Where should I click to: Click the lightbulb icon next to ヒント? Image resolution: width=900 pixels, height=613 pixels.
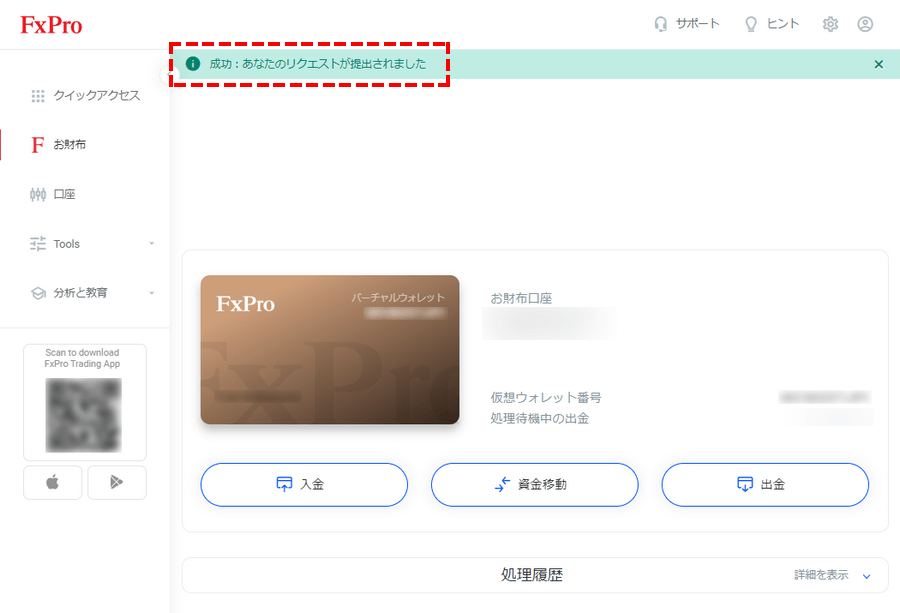750,24
